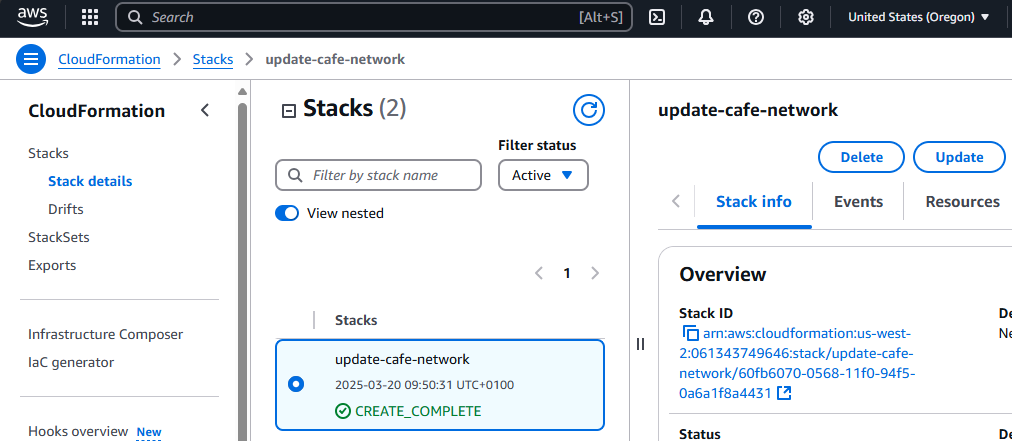Refresh the stacks list
This screenshot has width=1012, height=441.
coord(589,110)
